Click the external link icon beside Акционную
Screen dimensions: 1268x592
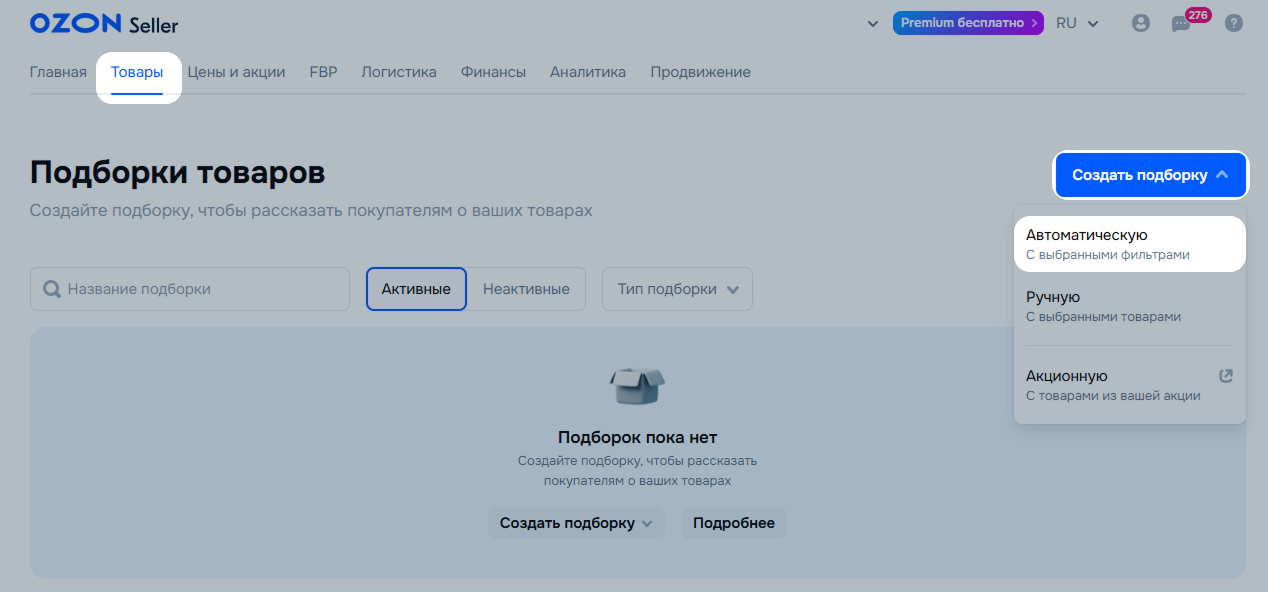pos(1226,376)
